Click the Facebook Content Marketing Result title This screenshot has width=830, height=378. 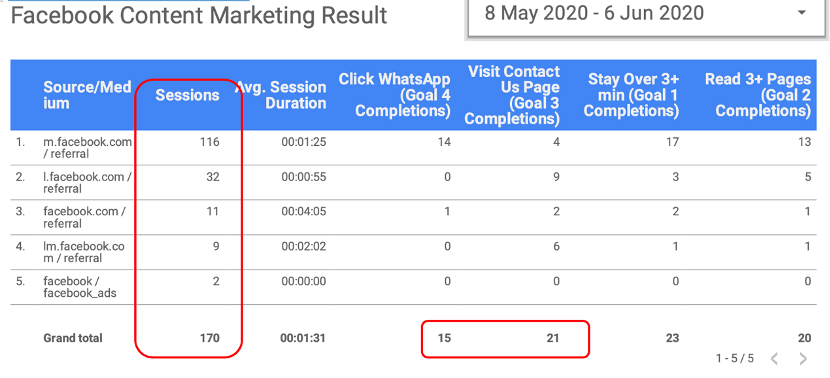[199, 16]
